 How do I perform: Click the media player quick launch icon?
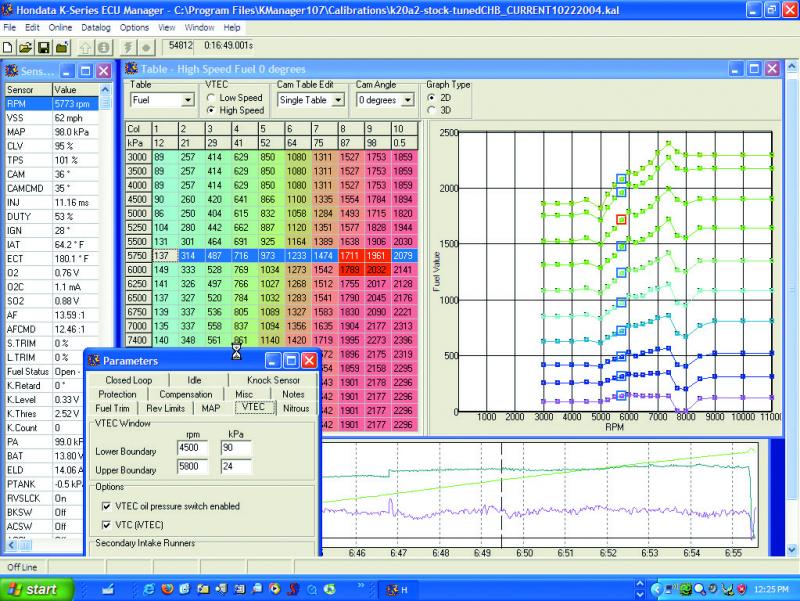275,589
